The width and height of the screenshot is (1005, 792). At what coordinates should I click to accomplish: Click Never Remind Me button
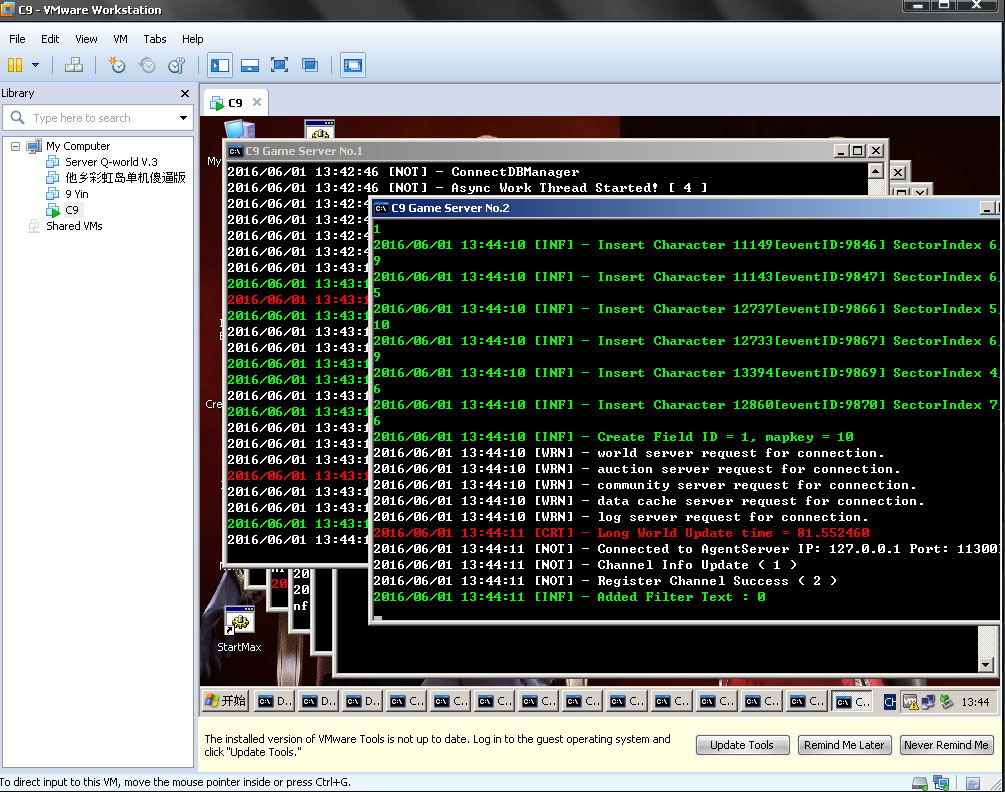tap(946, 745)
